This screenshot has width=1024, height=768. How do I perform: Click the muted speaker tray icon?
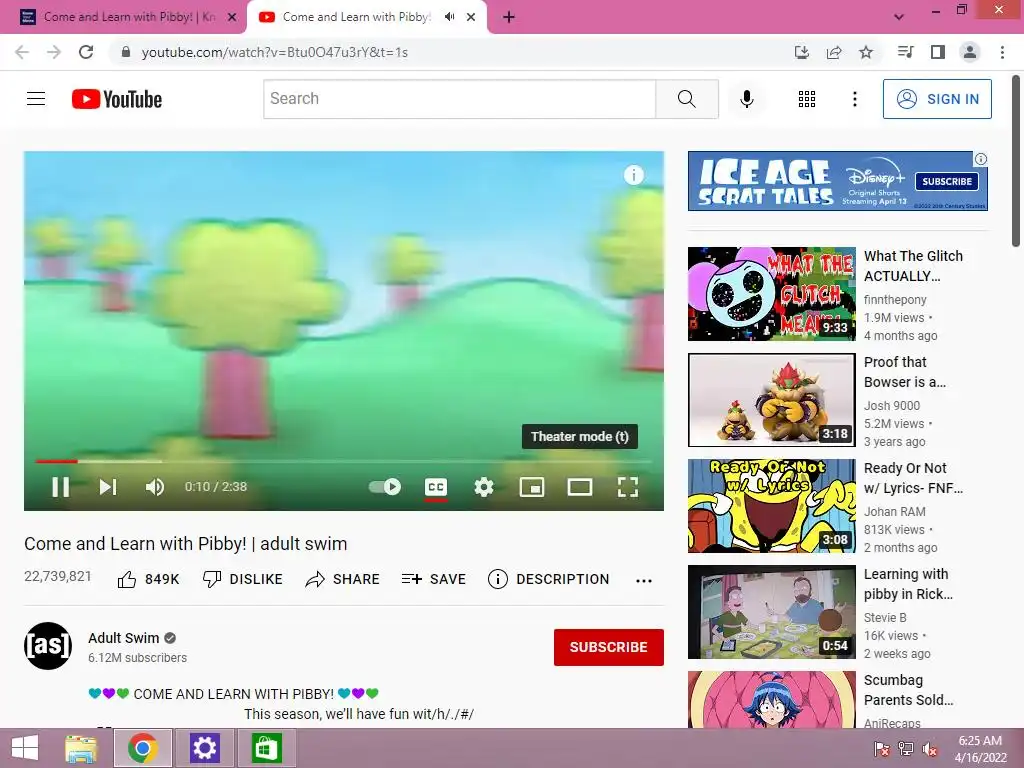tap(930, 749)
